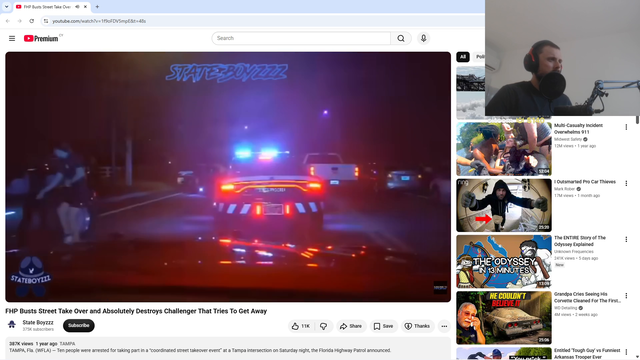Viewport: 640px width, 360px height.
Task: Click the main video title text
Action: 136,311
